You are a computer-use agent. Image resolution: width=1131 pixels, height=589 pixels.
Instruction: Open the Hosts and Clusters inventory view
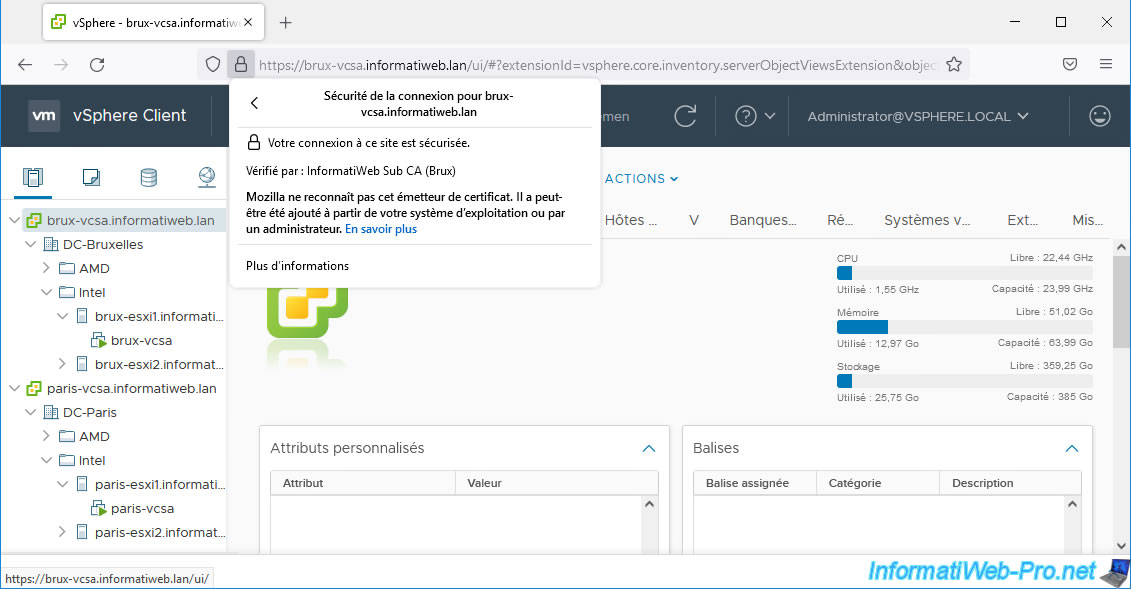(x=33, y=178)
